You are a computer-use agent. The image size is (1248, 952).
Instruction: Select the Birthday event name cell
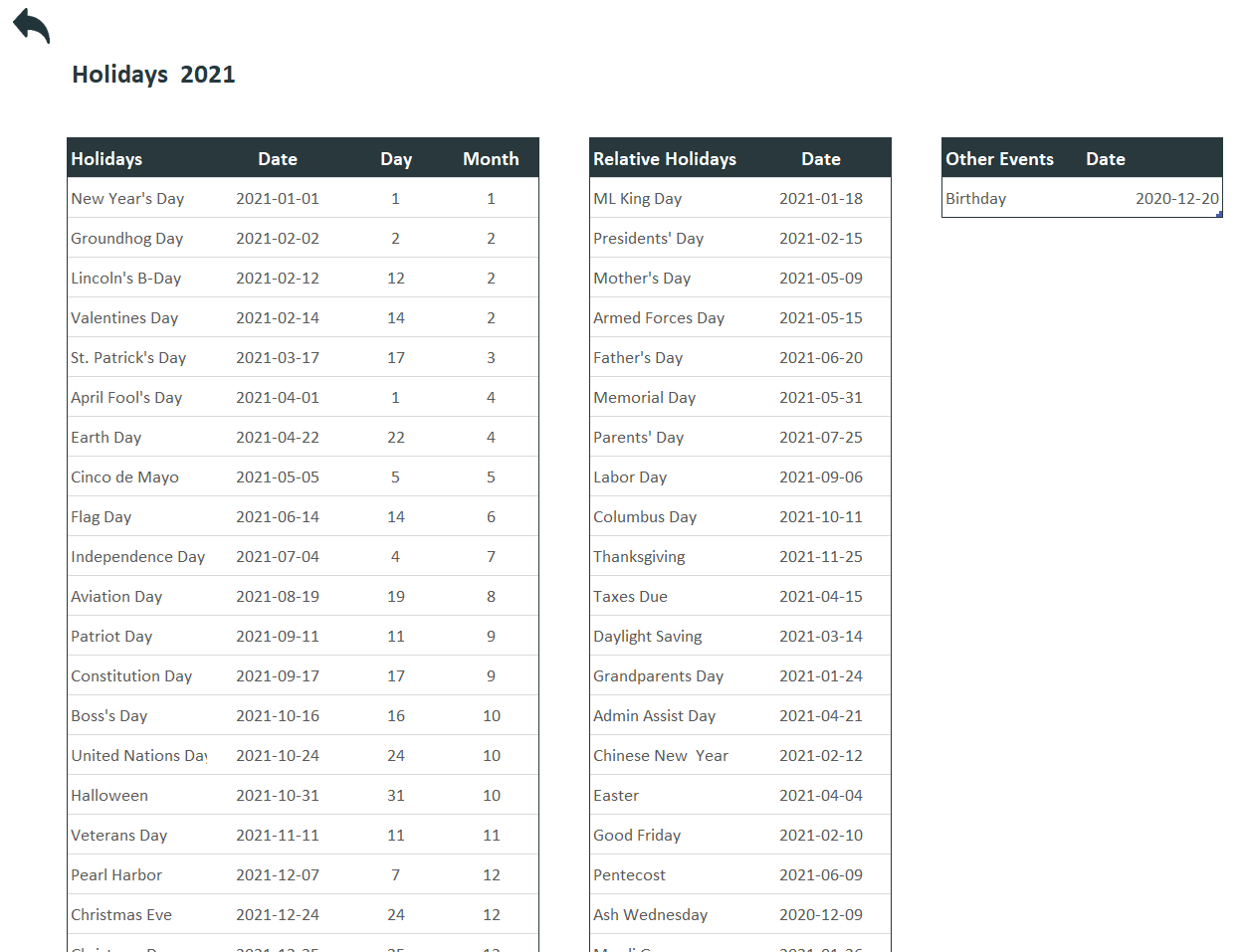(976, 199)
